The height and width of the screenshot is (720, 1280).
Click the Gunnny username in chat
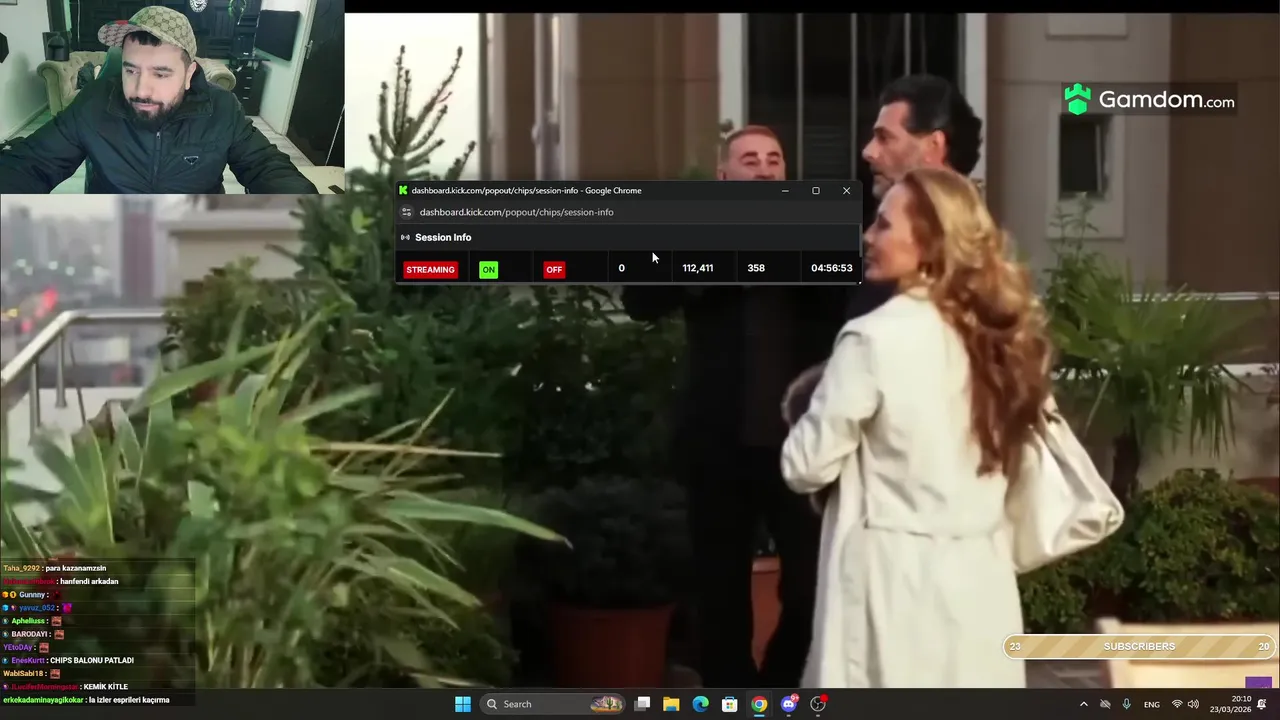point(32,595)
